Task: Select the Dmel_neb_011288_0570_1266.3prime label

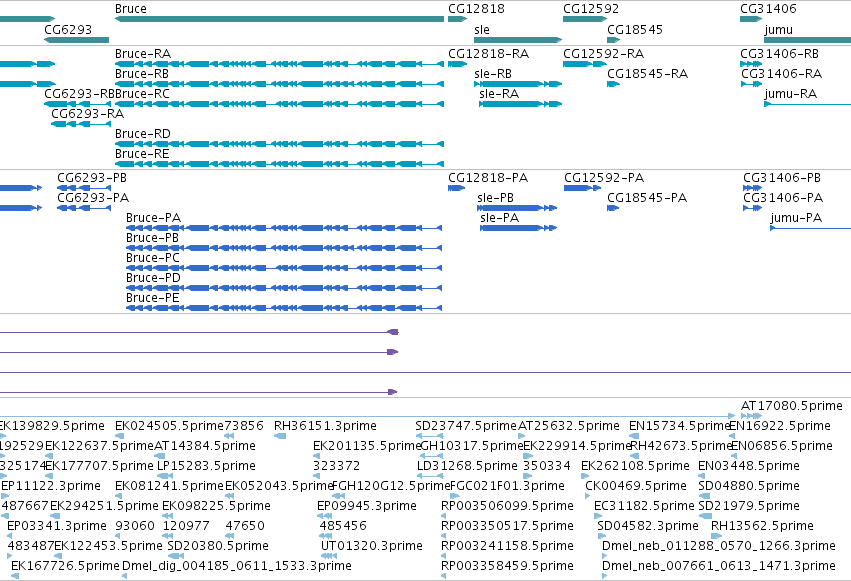Action: point(719,546)
